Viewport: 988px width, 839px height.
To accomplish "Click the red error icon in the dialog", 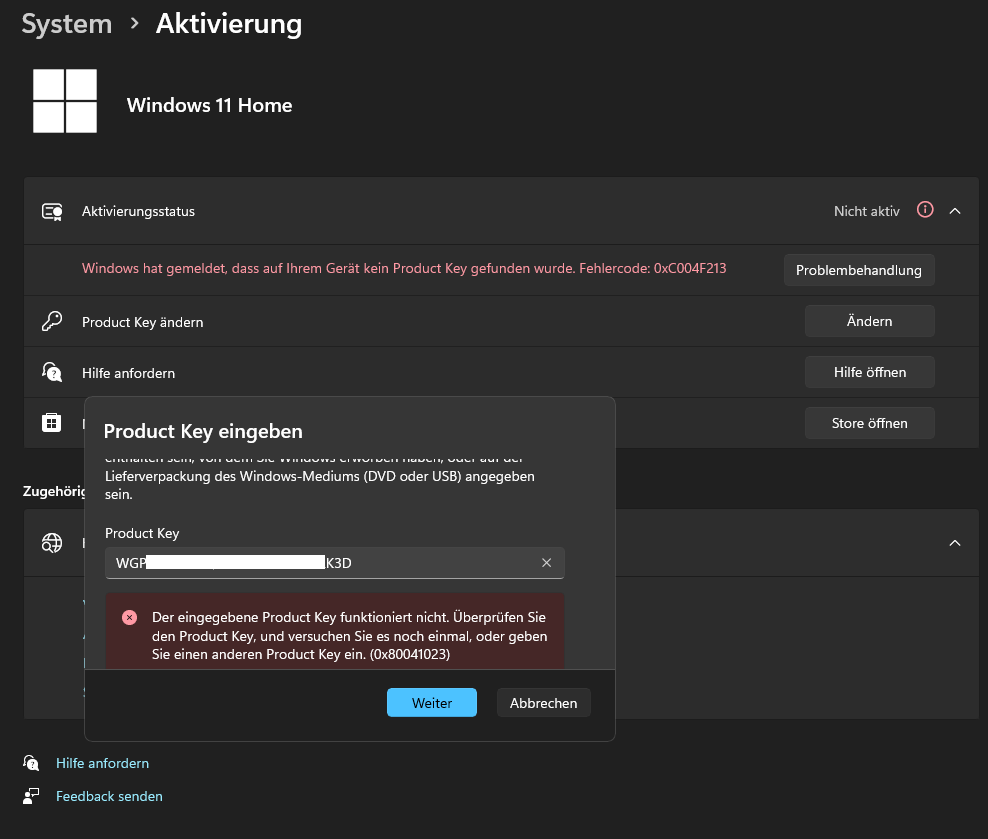I will (x=129, y=617).
